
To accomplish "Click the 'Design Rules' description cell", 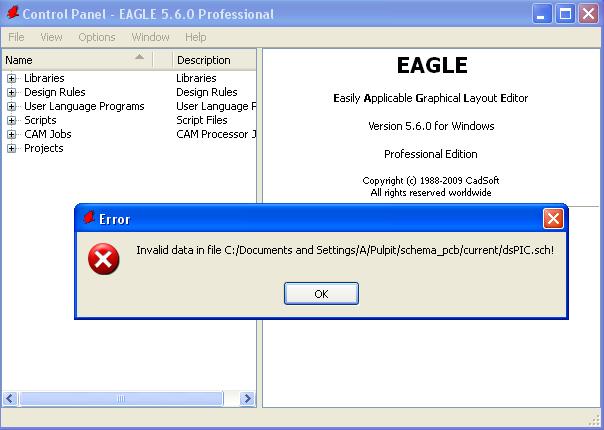I will [x=206, y=92].
